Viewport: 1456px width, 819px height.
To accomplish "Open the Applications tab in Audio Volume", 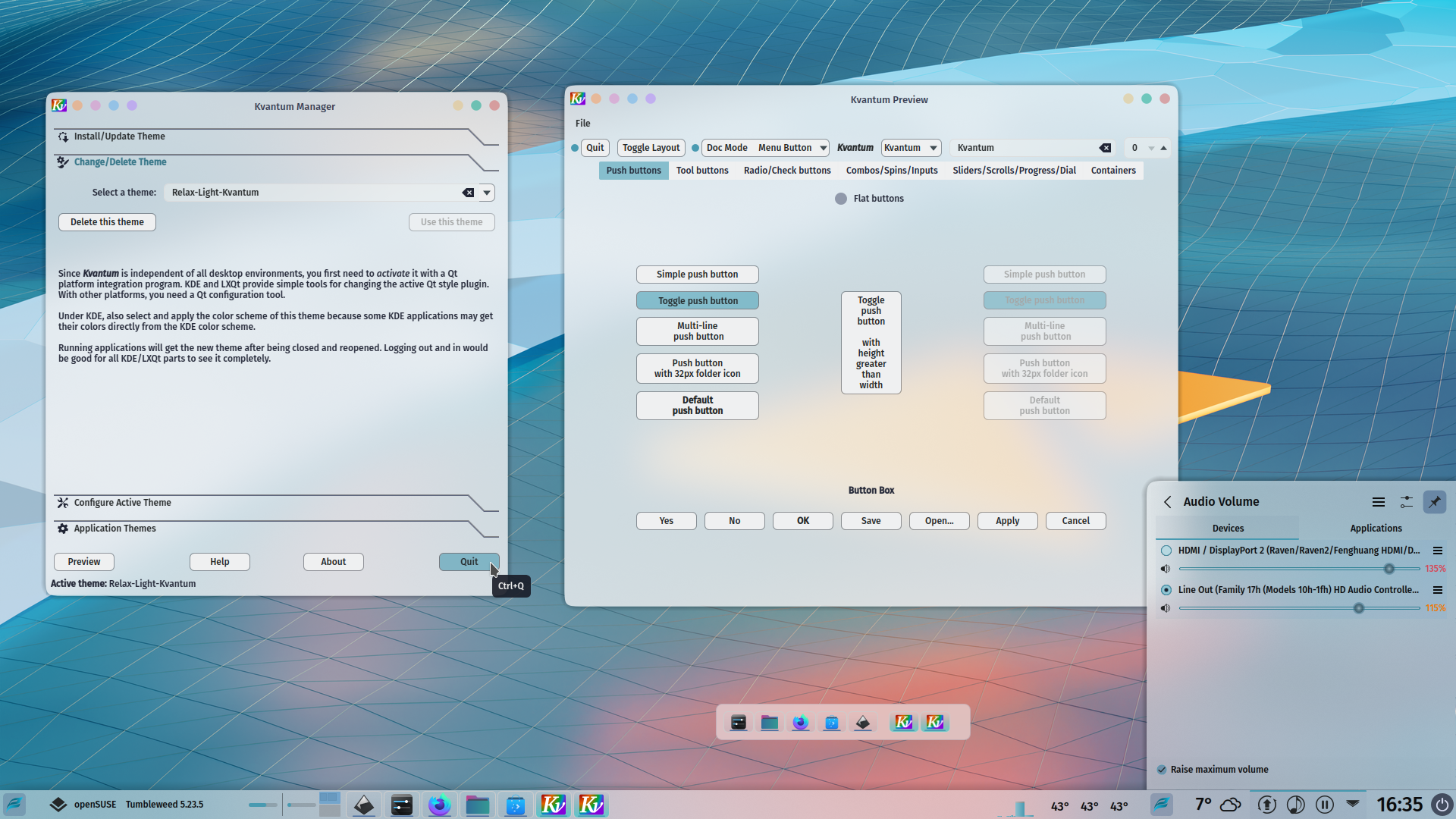I will coord(1376,529).
